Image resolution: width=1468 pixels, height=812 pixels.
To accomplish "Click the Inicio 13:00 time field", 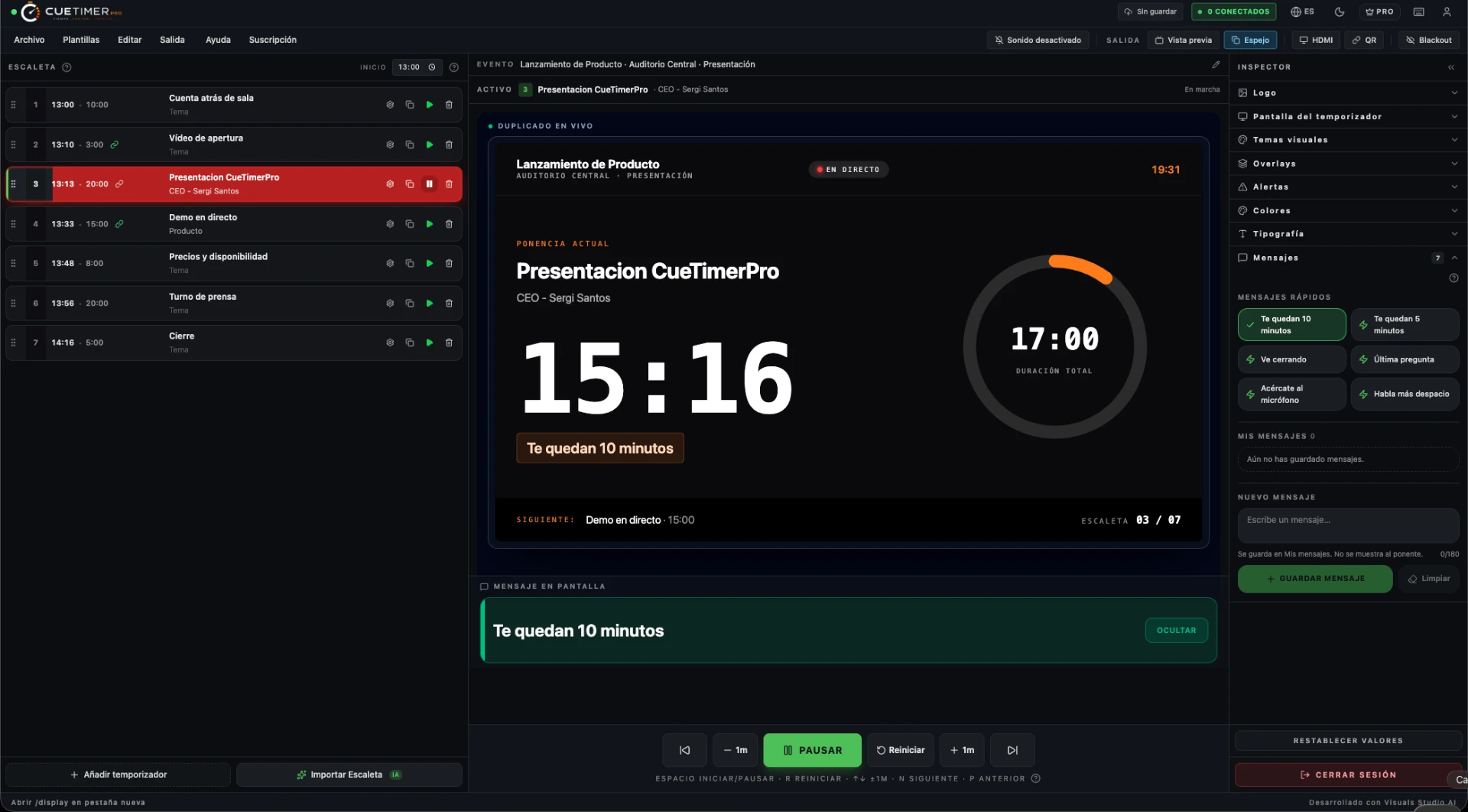I will pos(417,67).
